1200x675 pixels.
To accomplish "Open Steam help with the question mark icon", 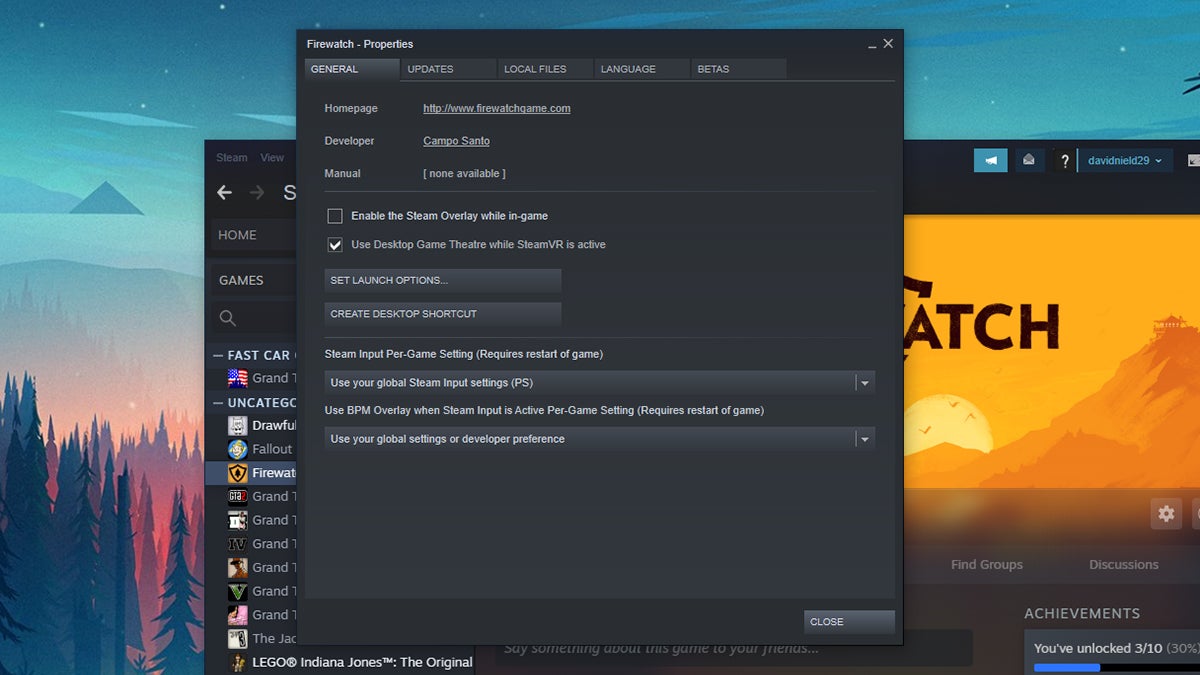I will (x=1064, y=160).
